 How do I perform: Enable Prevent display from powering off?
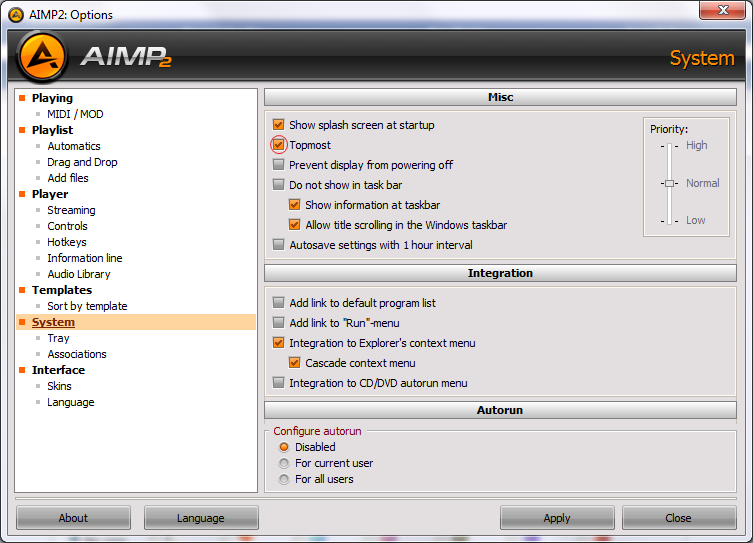click(x=279, y=165)
